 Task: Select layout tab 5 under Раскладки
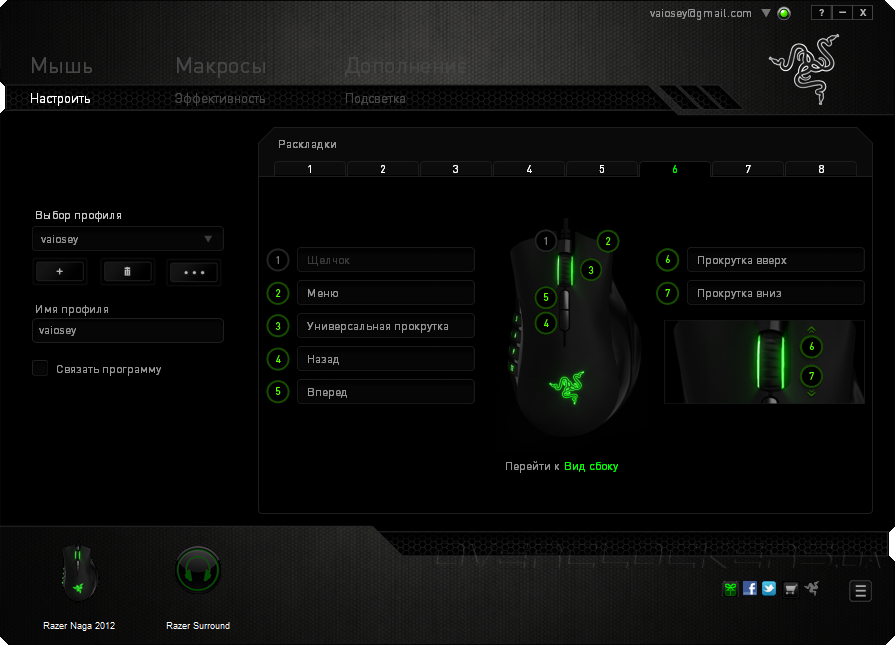point(602,169)
